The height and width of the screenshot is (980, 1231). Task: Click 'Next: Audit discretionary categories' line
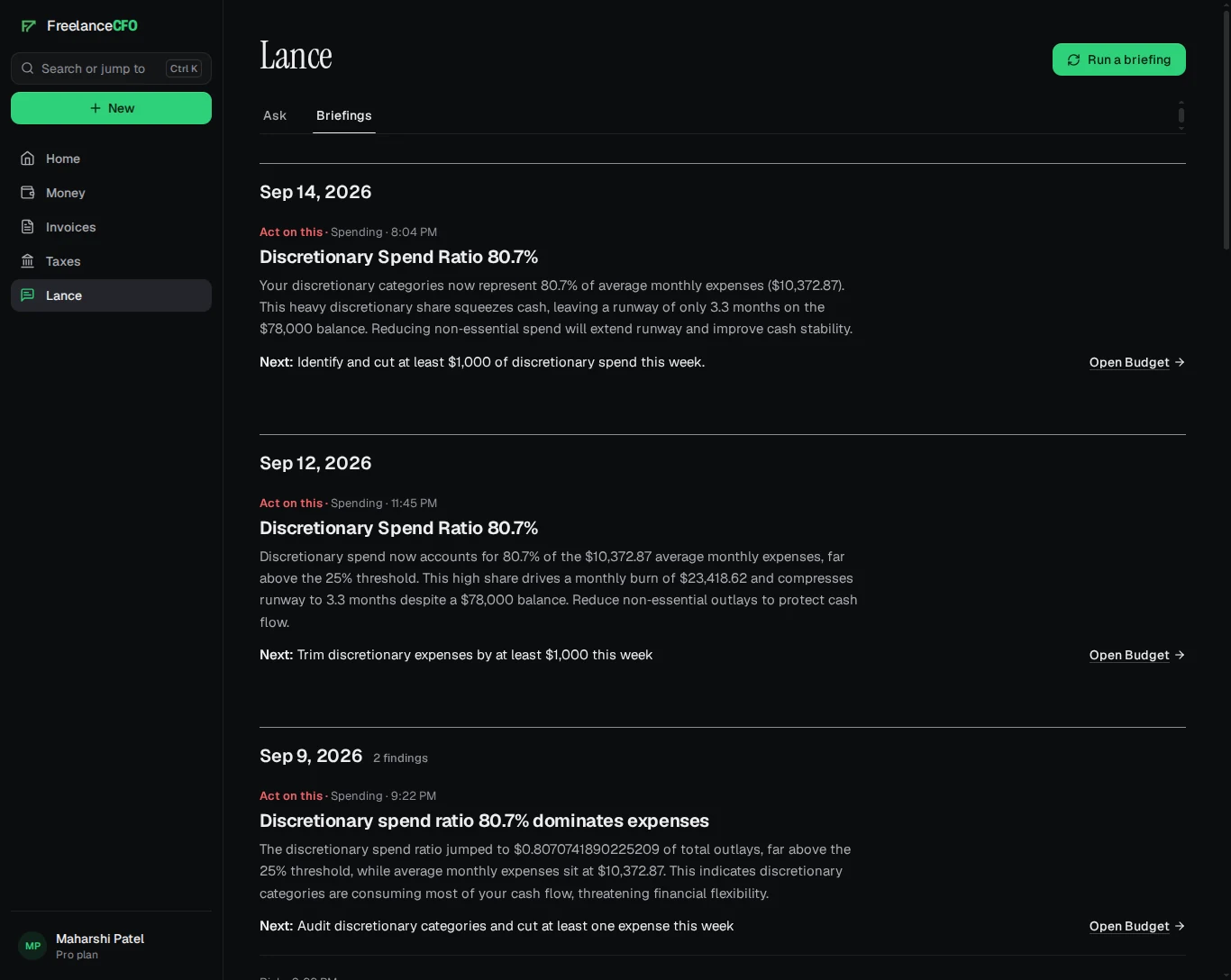coord(497,926)
